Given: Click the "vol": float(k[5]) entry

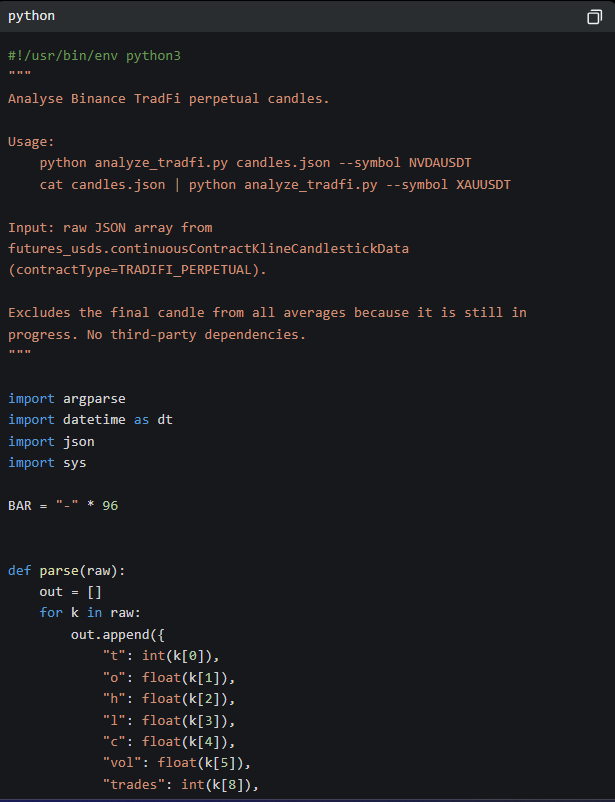Looking at the screenshot, I should 177,763.
